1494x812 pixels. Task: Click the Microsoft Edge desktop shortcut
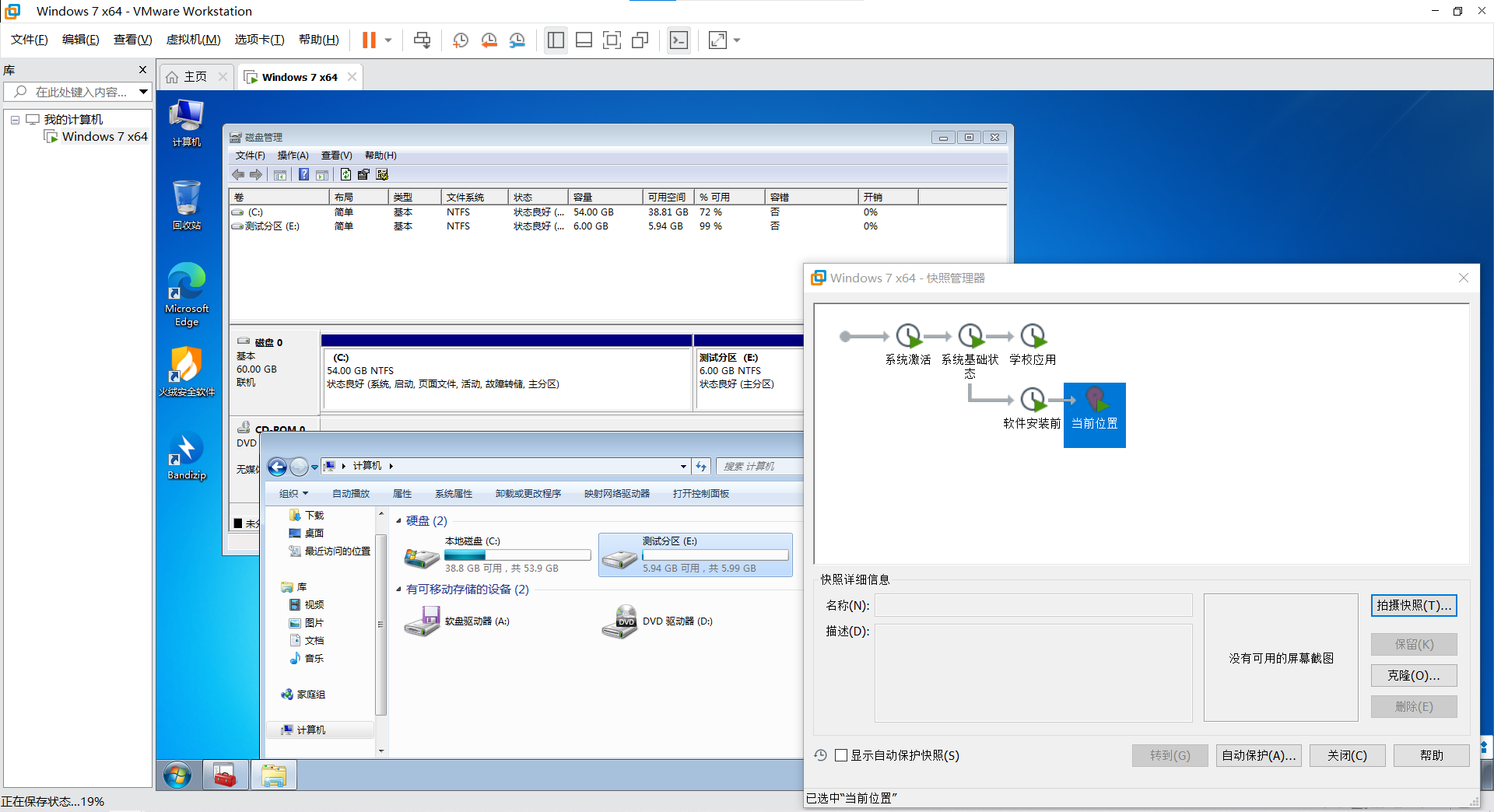tap(187, 294)
